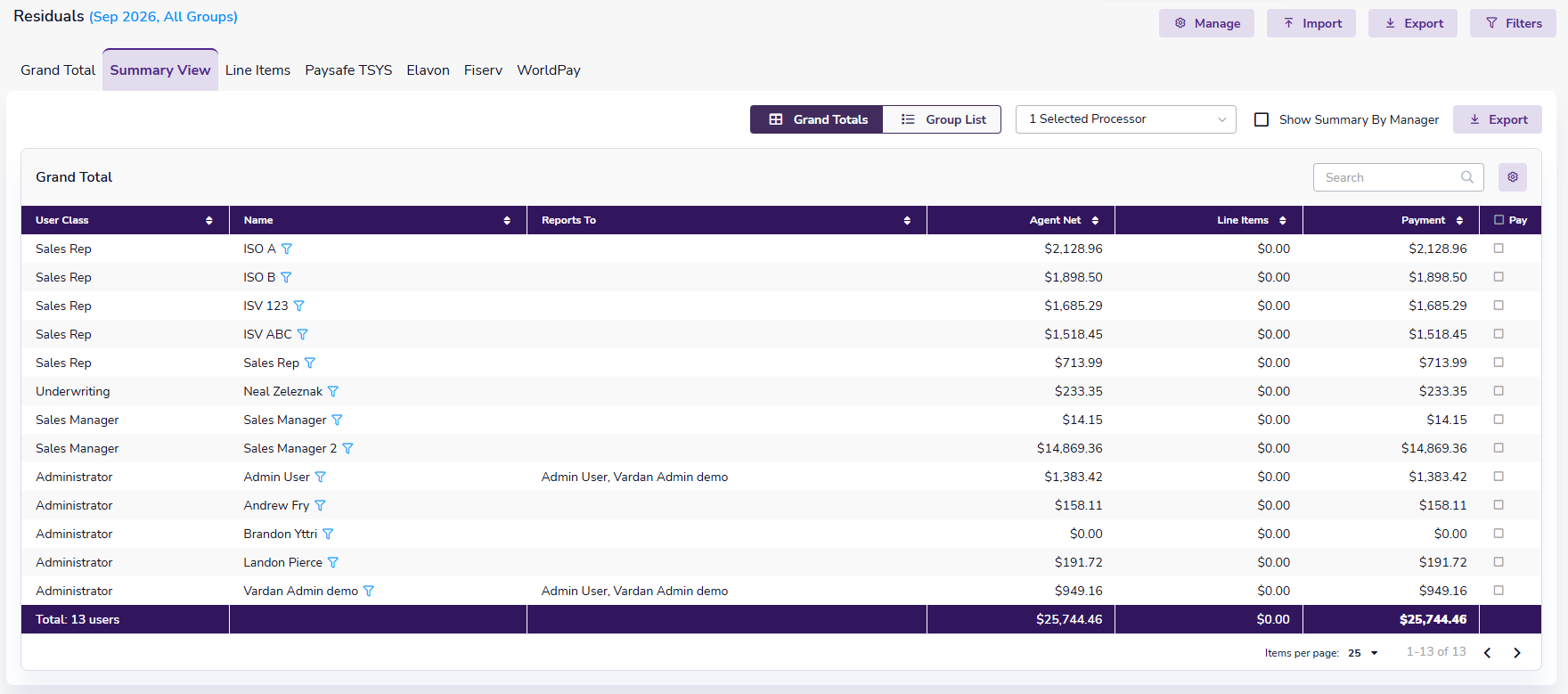
Task: Click the search magnifier icon
Action: (x=1466, y=177)
